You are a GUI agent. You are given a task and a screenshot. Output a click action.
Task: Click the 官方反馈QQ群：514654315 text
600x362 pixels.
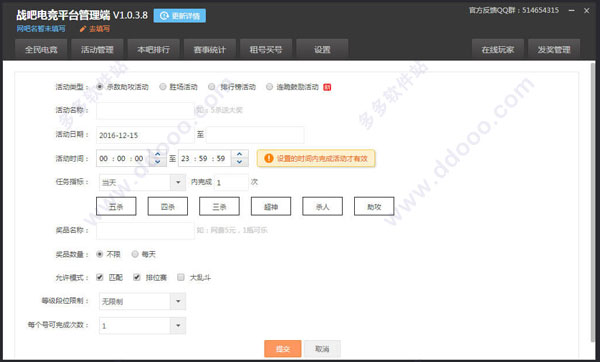click(514, 10)
